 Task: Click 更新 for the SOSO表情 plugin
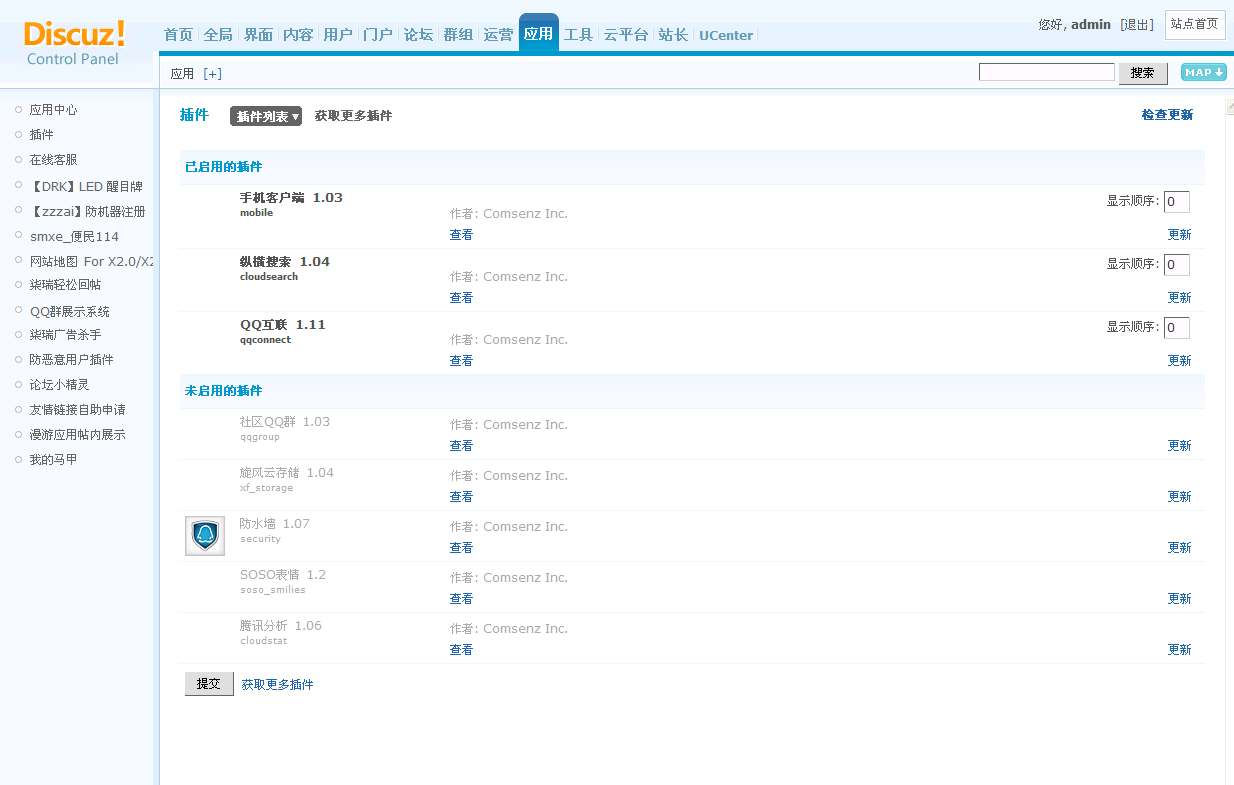[x=1180, y=599]
